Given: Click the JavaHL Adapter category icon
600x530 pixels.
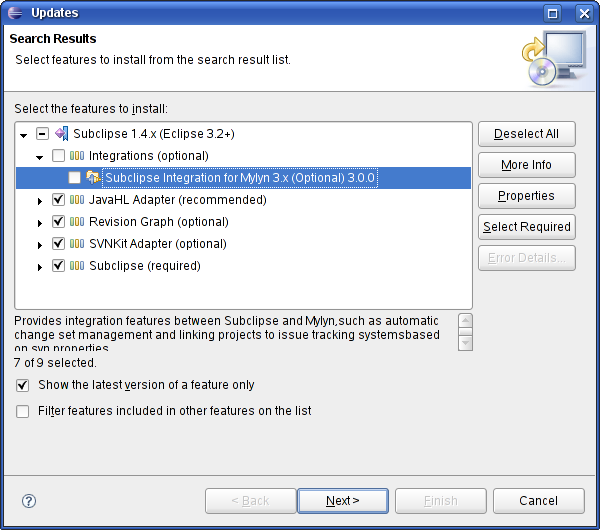Looking at the screenshot, I should pyautogui.click(x=77, y=200).
